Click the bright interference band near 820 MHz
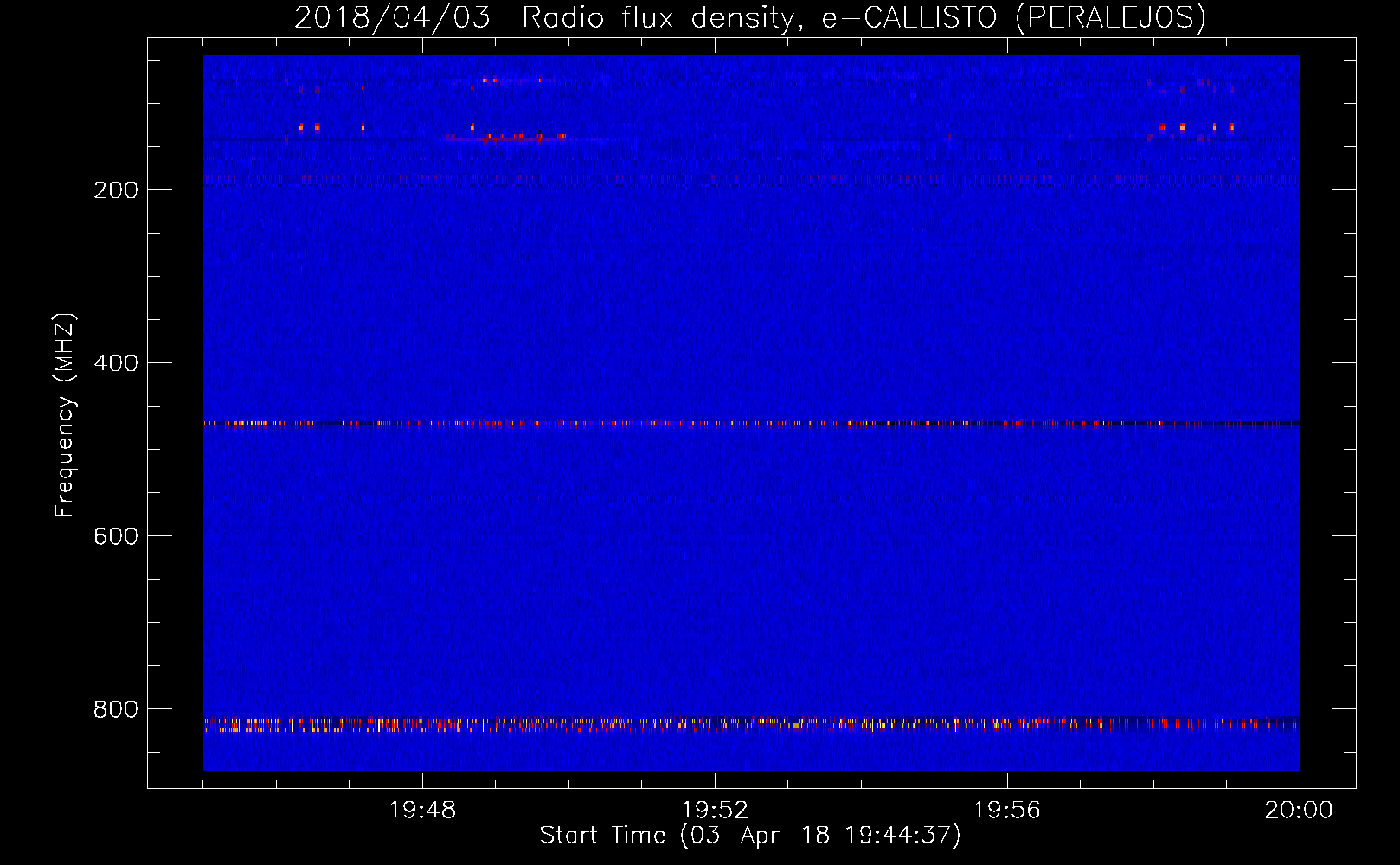Image resolution: width=1400 pixels, height=865 pixels. 751,724
